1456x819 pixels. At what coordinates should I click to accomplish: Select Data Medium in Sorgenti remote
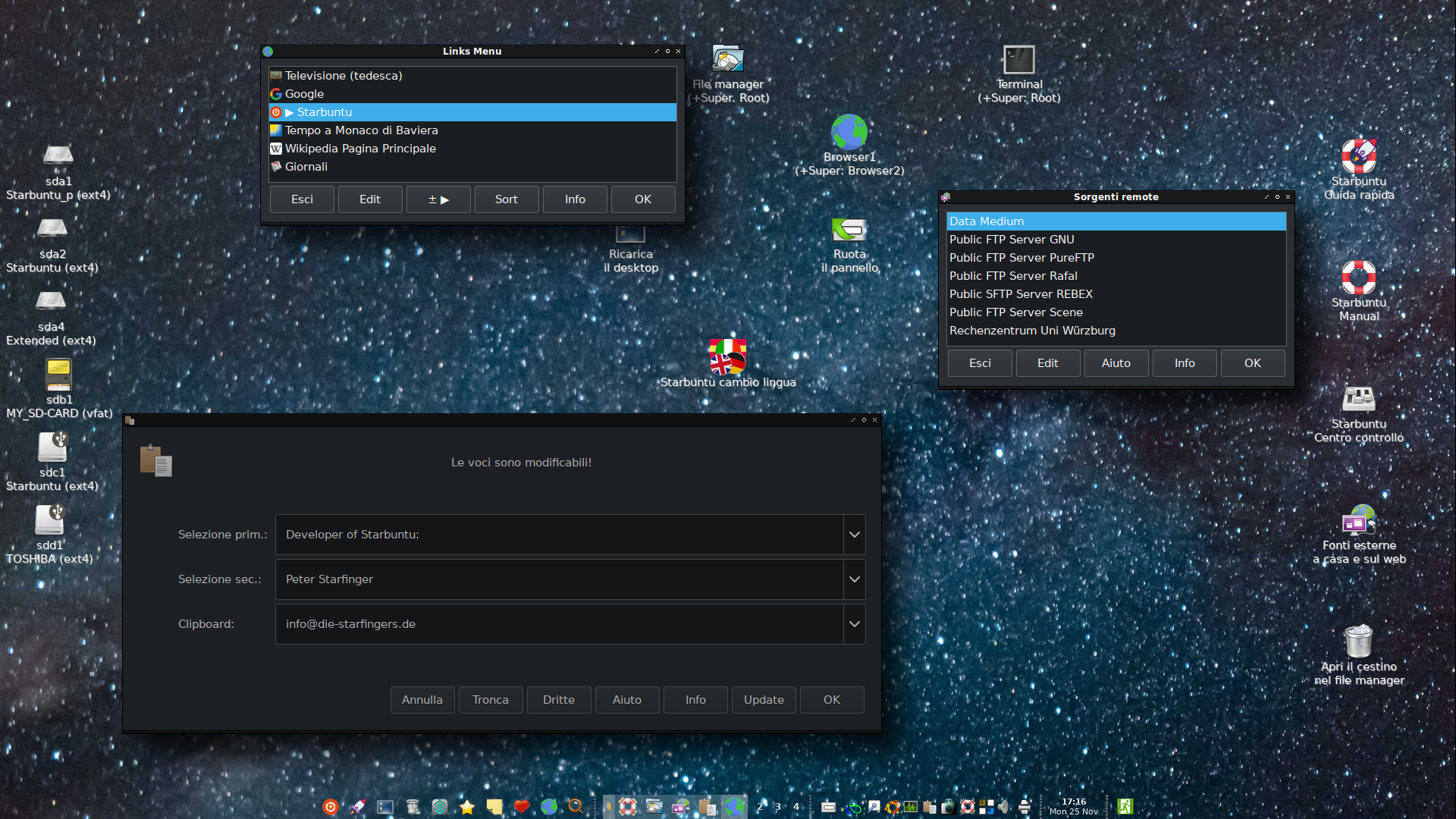point(1116,221)
